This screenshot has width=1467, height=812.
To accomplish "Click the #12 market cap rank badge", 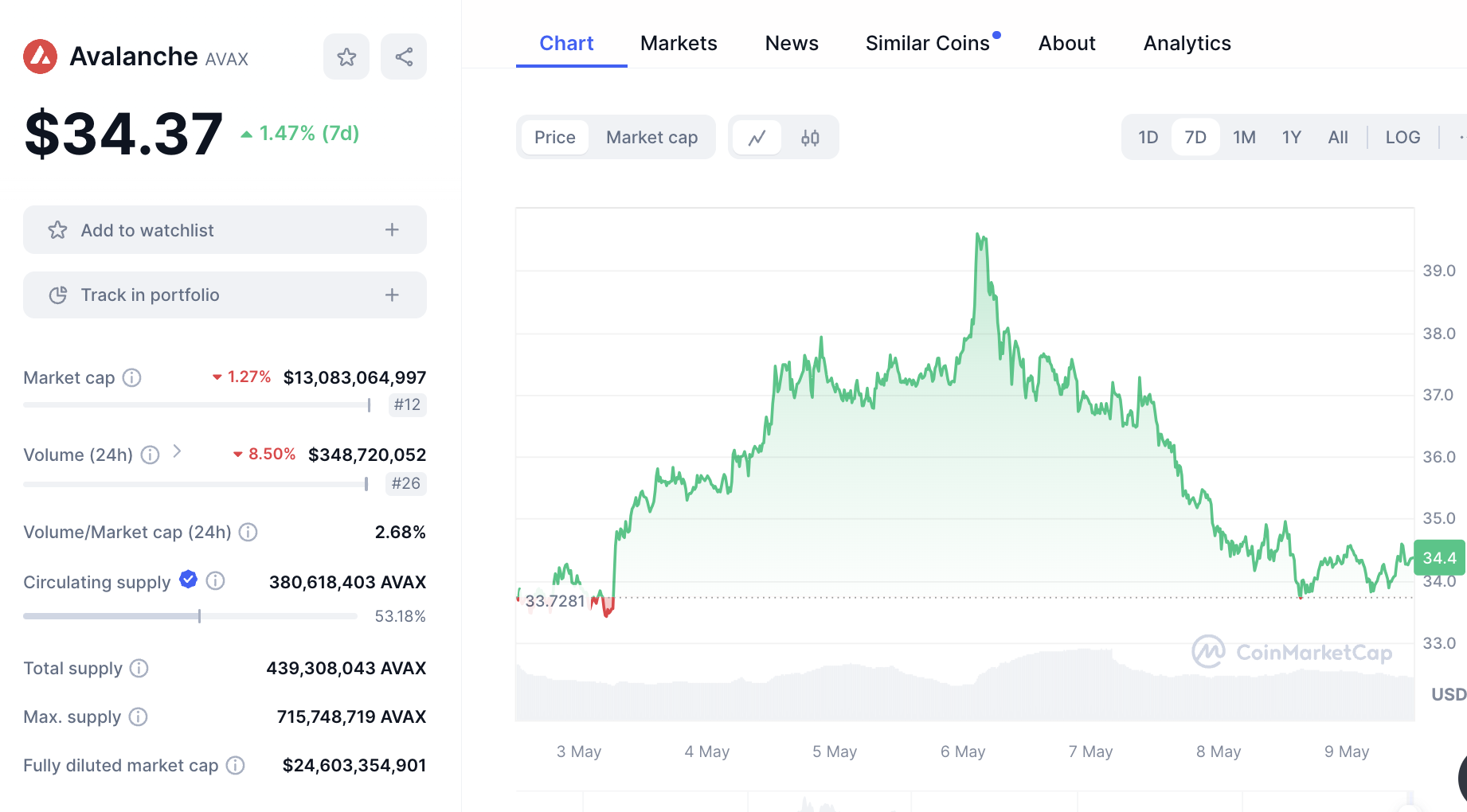I will coord(407,404).
